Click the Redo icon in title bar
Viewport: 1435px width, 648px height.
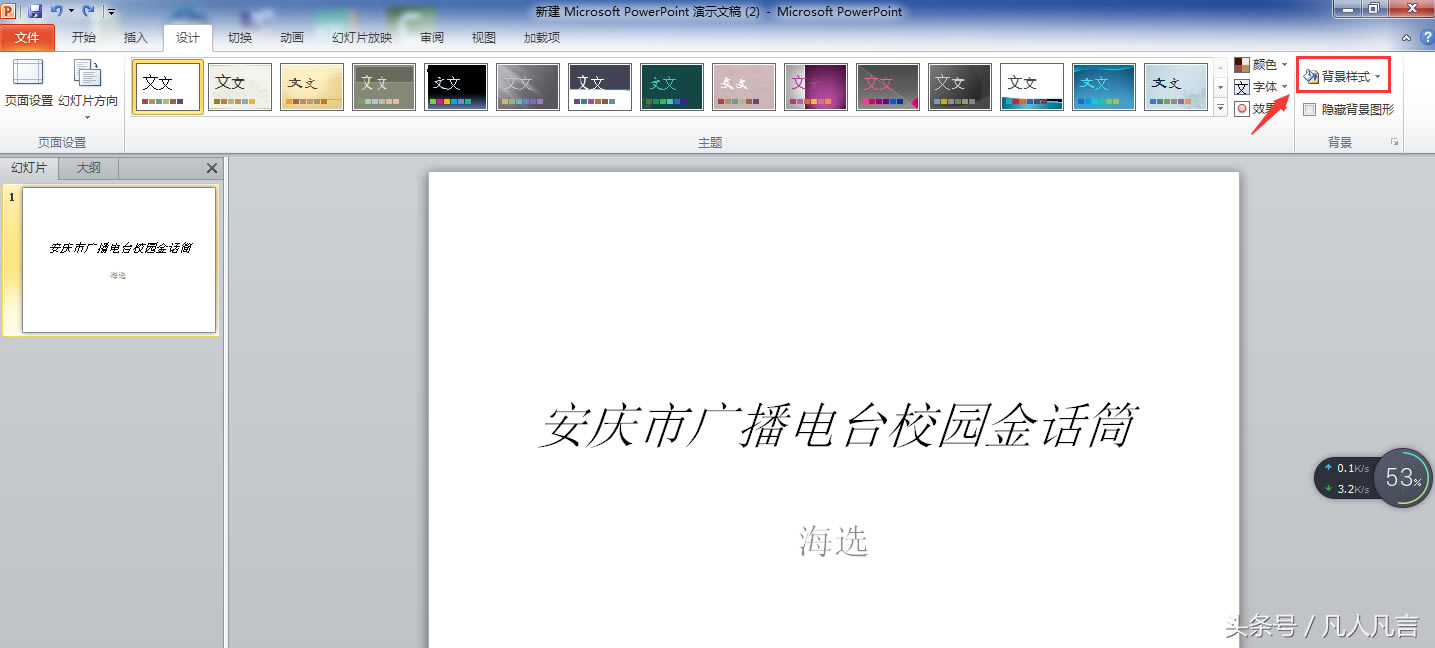coord(88,11)
